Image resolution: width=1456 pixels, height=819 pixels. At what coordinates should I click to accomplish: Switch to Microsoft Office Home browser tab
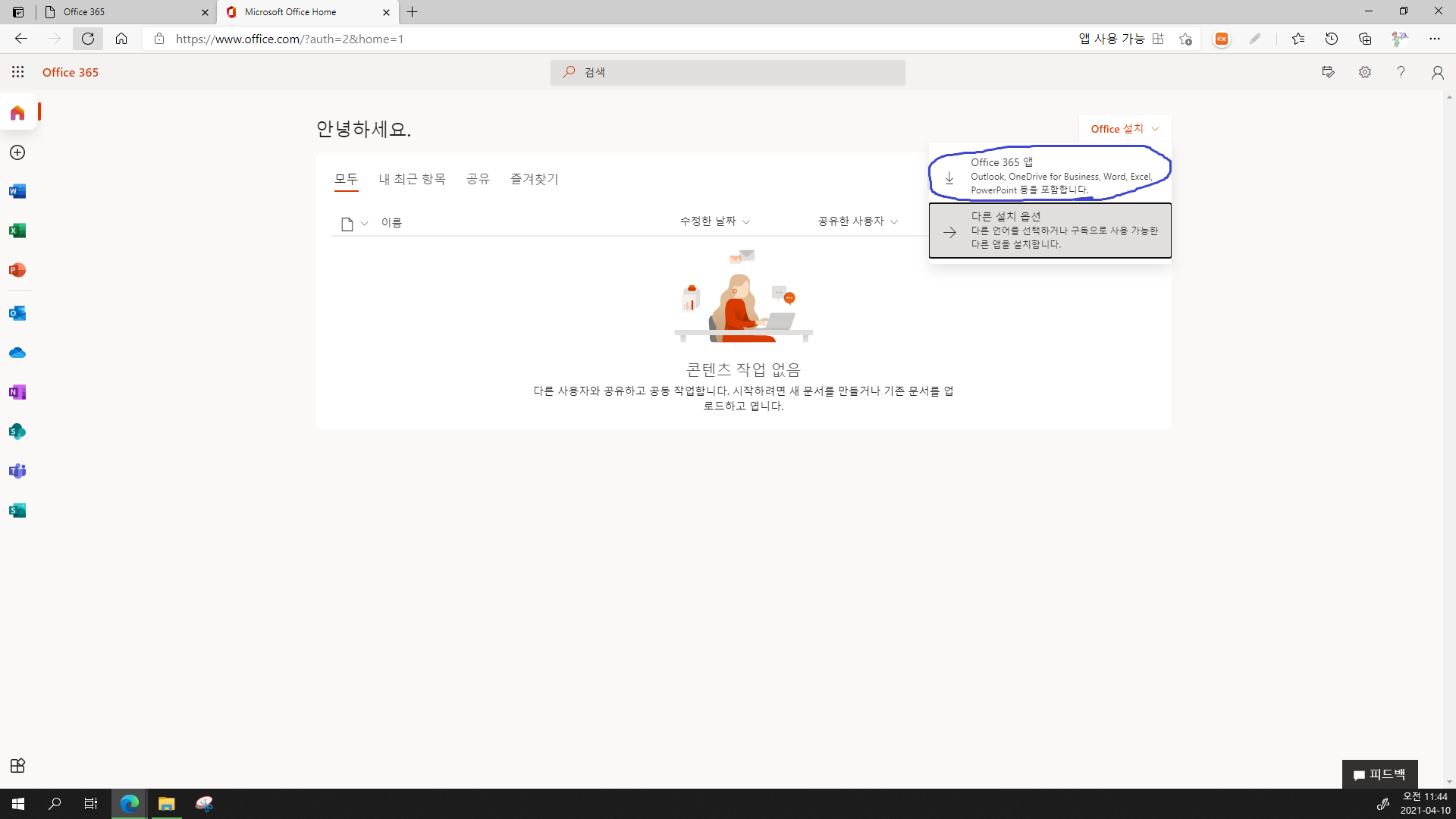pyautogui.click(x=308, y=12)
